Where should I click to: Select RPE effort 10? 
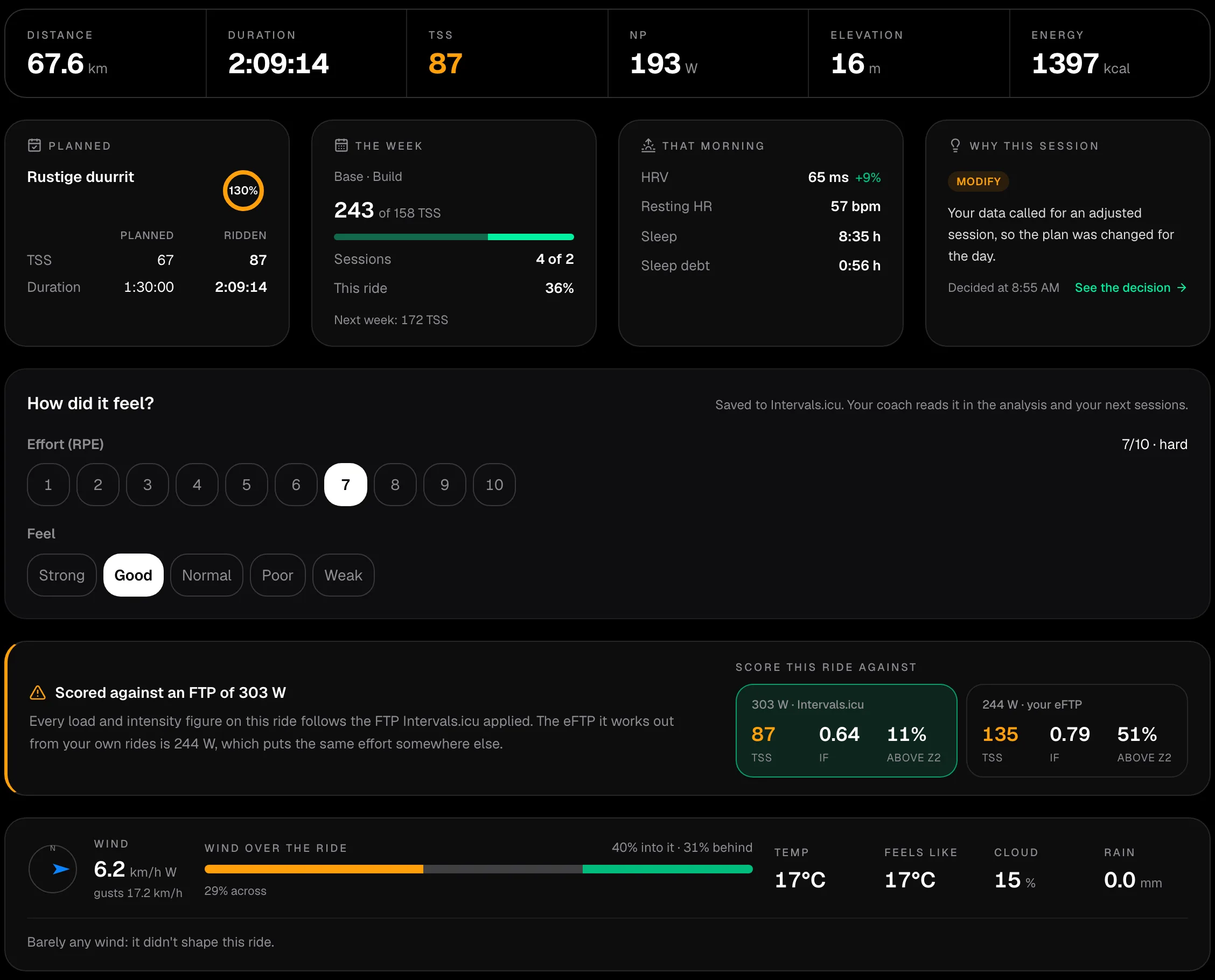(494, 485)
